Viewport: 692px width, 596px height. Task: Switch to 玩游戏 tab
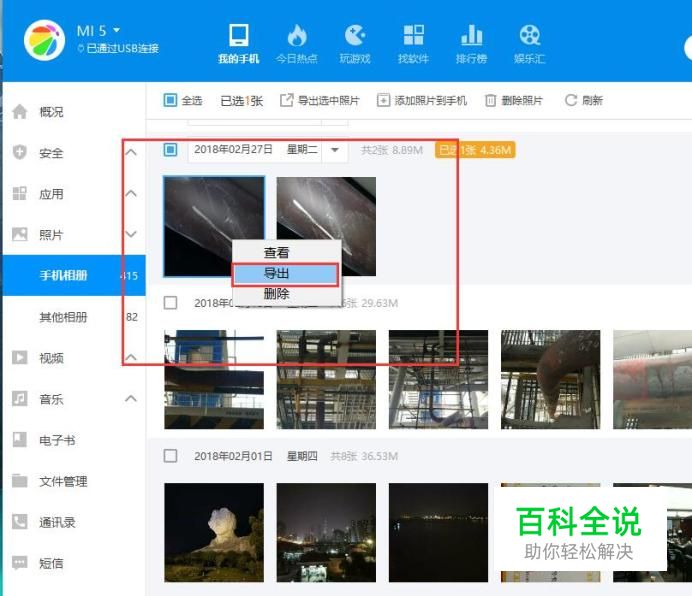(355, 44)
